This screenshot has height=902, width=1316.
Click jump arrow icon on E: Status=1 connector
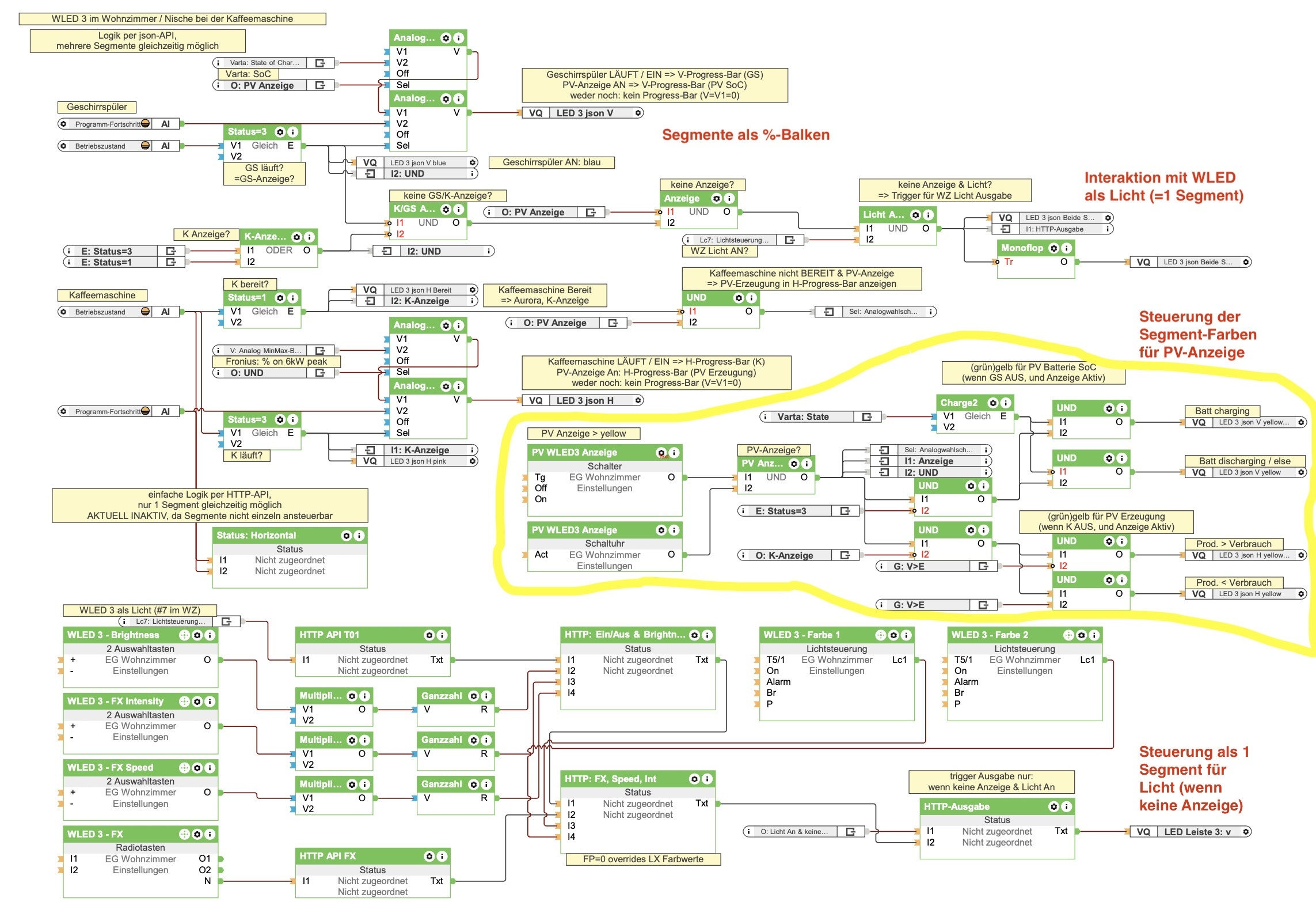click(171, 263)
